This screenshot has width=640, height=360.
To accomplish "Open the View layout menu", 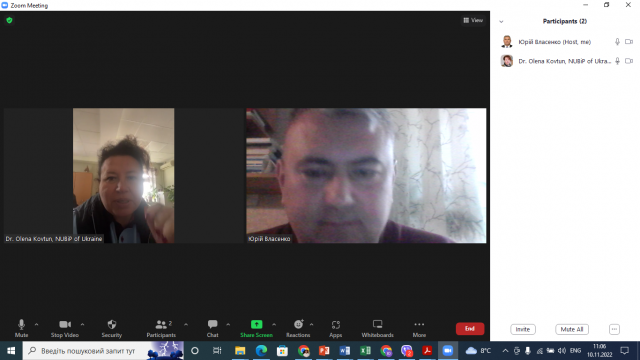I will click(x=473, y=20).
